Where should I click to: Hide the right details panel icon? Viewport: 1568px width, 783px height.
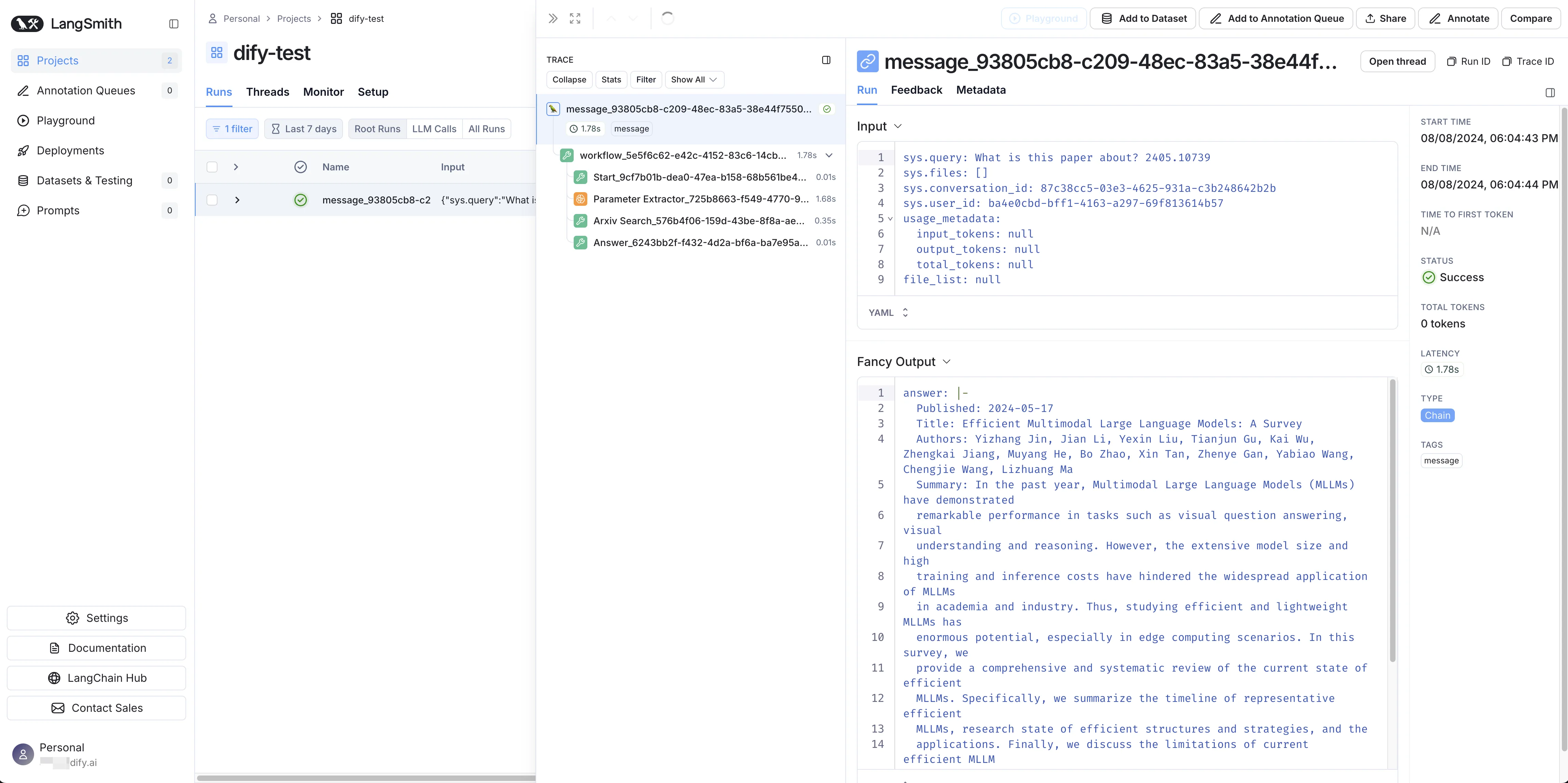point(1550,92)
